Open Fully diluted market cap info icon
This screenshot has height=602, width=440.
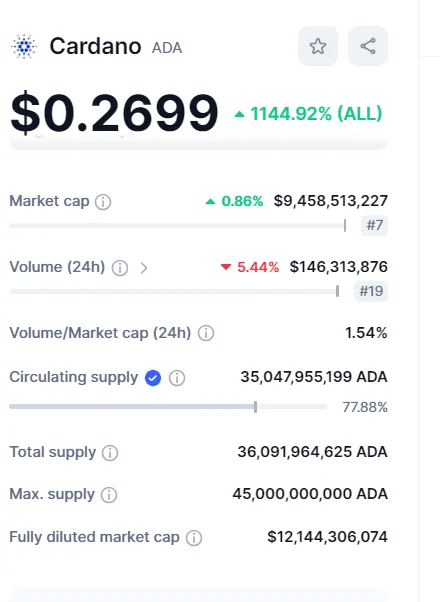pyautogui.click(x=194, y=538)
